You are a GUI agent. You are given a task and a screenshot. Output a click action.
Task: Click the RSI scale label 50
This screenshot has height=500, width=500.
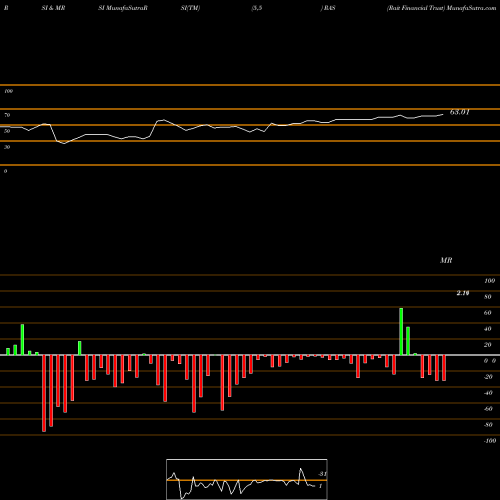[7, 131]
